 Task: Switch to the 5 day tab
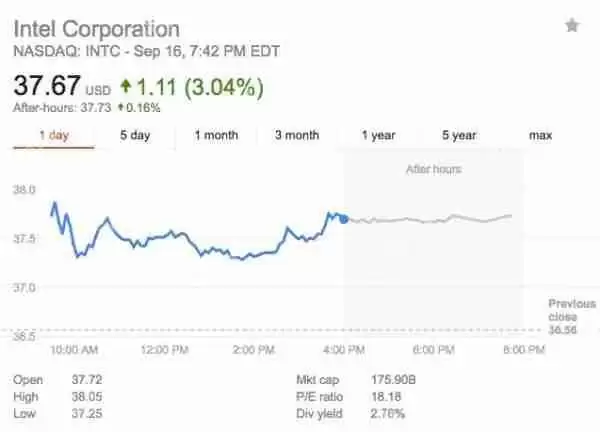[134, 136]
